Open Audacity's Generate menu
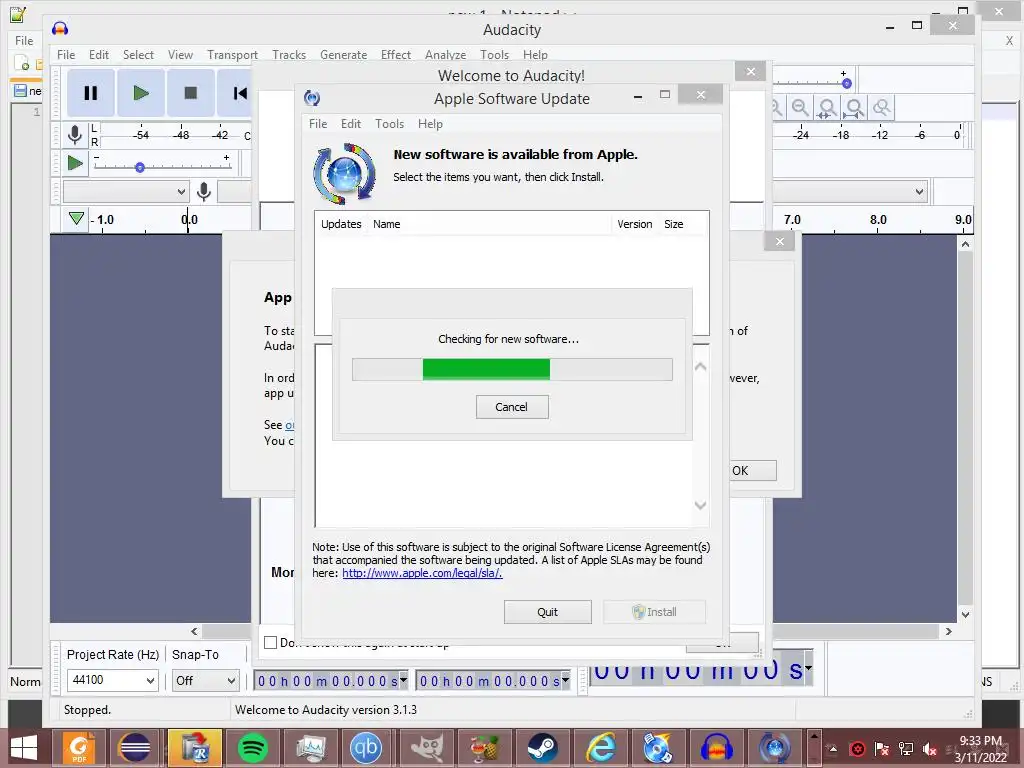The width and height of the screenshot is (1024, 768). (344, 55)
